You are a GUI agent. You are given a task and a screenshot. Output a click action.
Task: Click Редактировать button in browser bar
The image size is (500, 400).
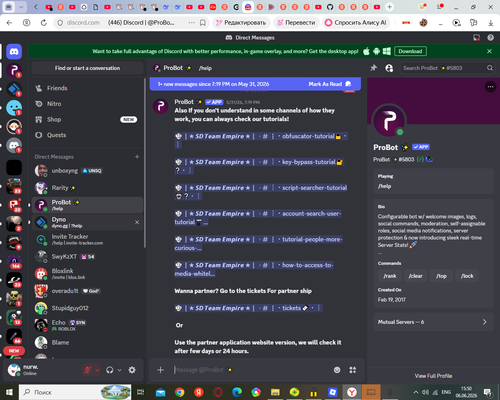[241, 23]
